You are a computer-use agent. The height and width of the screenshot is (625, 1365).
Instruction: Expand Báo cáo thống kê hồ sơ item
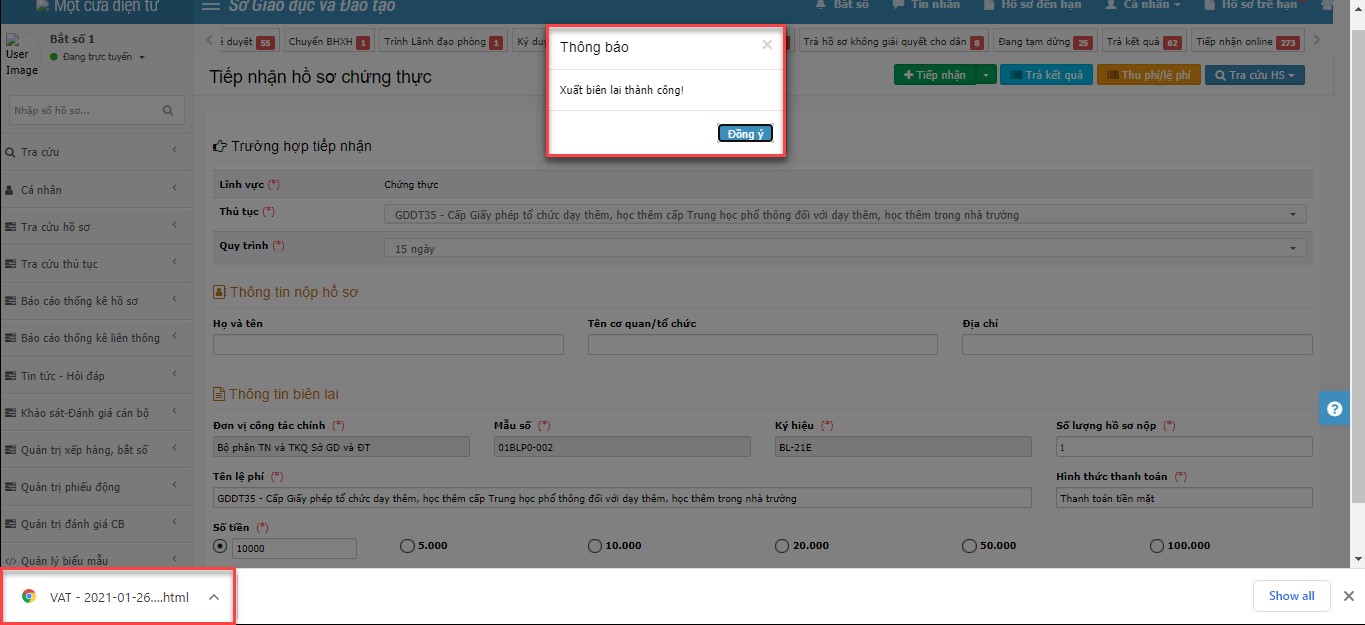click(x=96, y=301)
